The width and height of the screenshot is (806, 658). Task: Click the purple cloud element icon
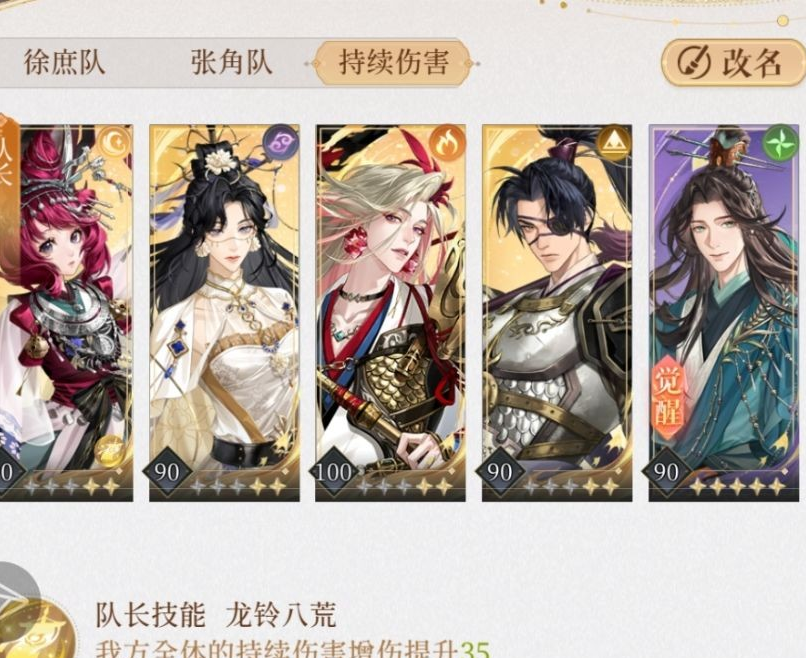click(x=278, y=141)
